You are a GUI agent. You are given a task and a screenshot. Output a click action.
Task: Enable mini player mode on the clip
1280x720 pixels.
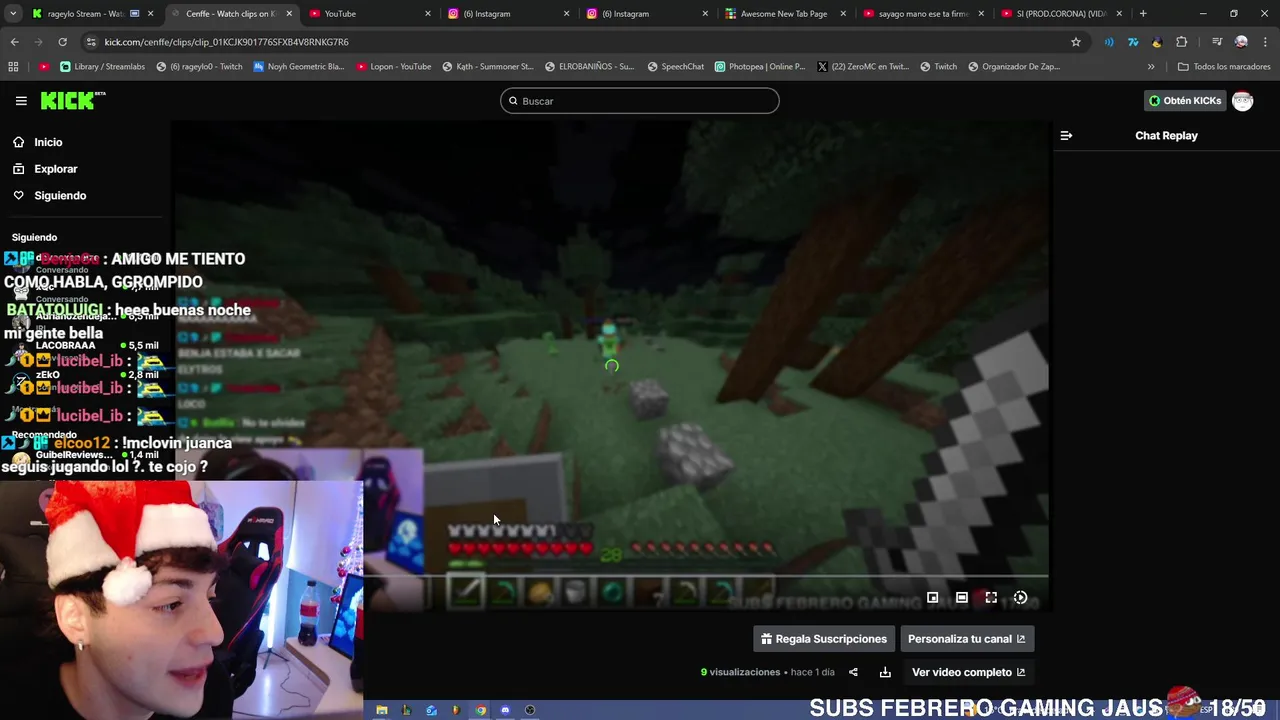(933, 598)
